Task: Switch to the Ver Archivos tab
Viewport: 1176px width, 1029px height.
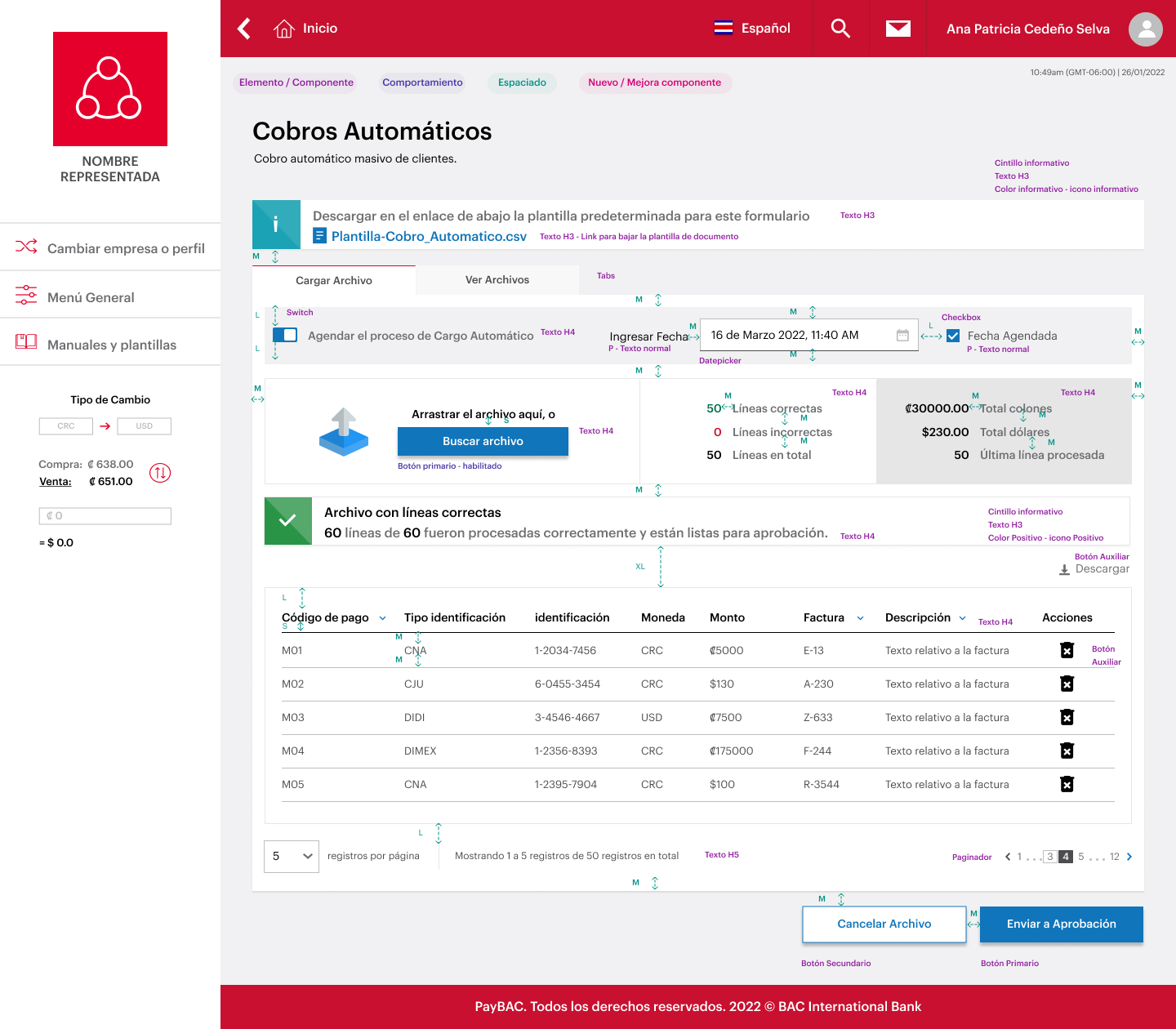Action: coord(496,279)
